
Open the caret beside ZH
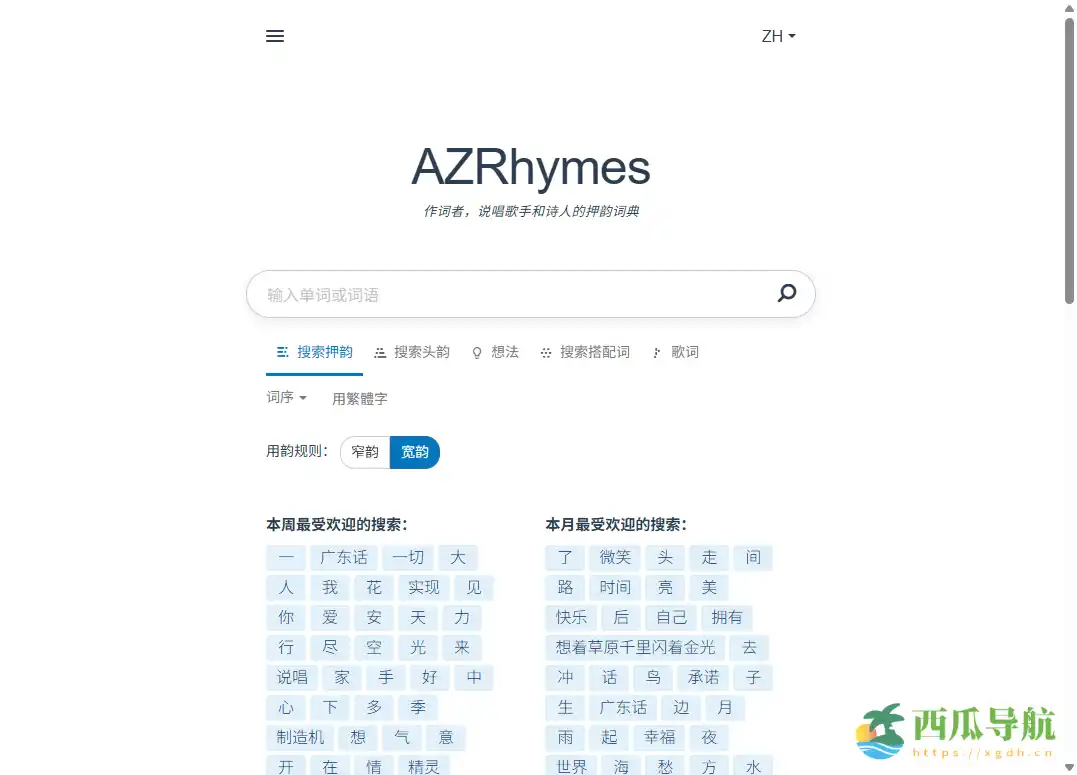point(792,36)
